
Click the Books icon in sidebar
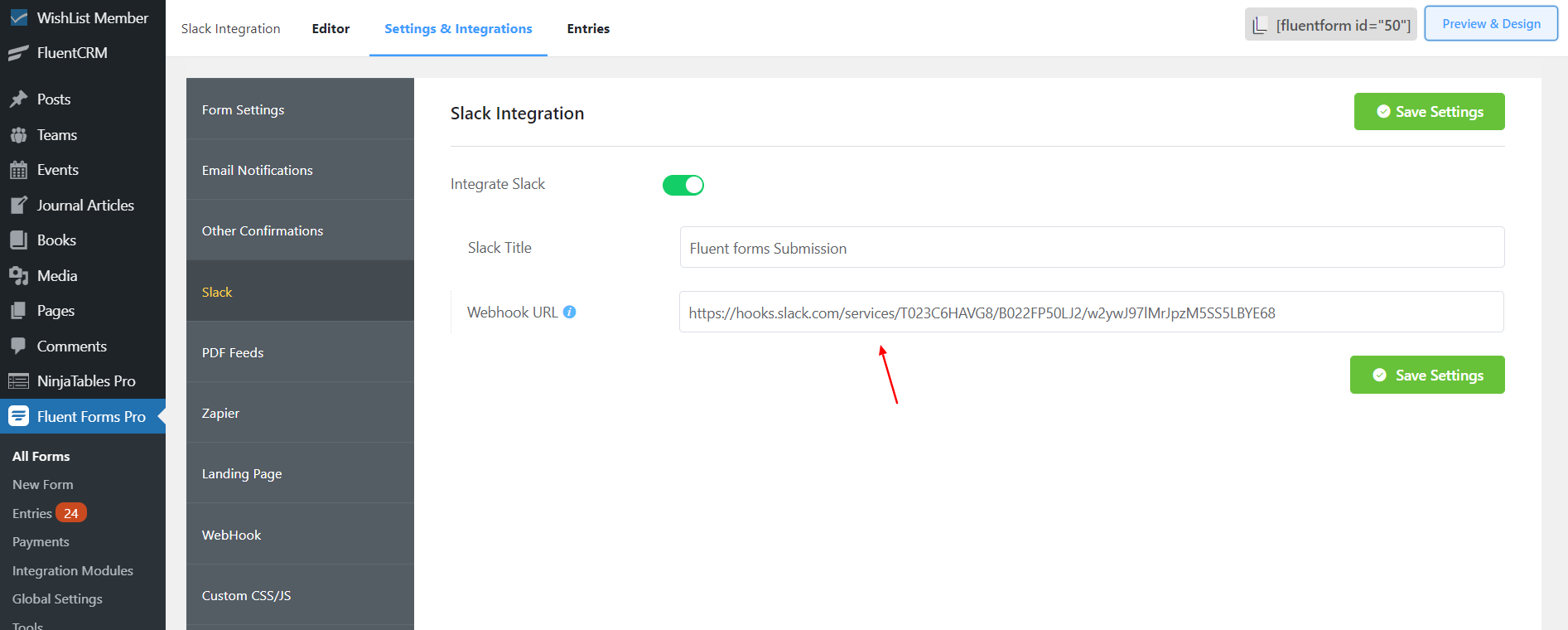coord(18,240)
